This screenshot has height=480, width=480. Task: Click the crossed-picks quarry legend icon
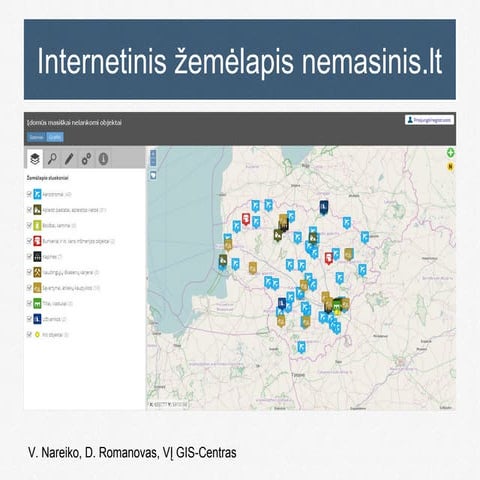point(37,272)
